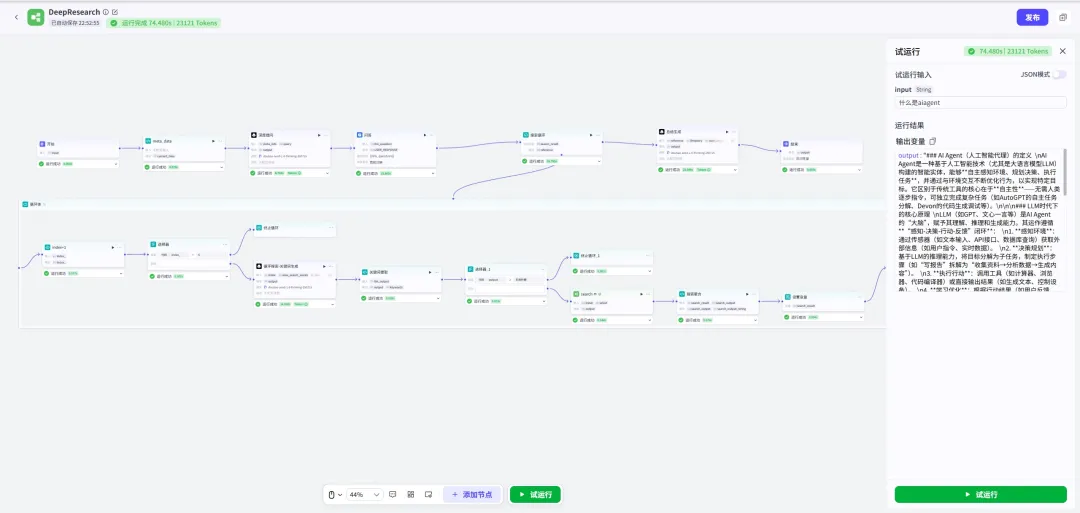This screenshot has width=1080, height=513.
Task: Click the 添加节点 button
Action: tap(471, 494)
